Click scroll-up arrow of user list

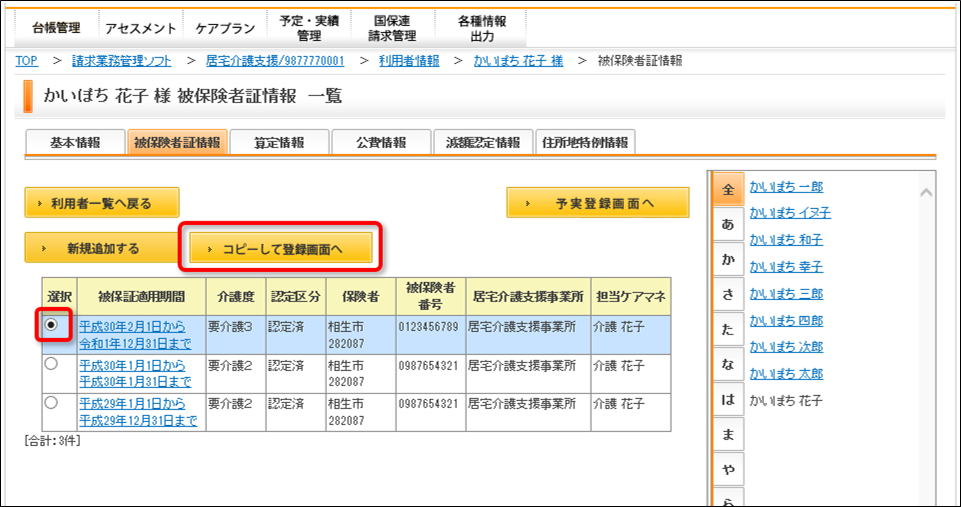click(x=926, y=192)
